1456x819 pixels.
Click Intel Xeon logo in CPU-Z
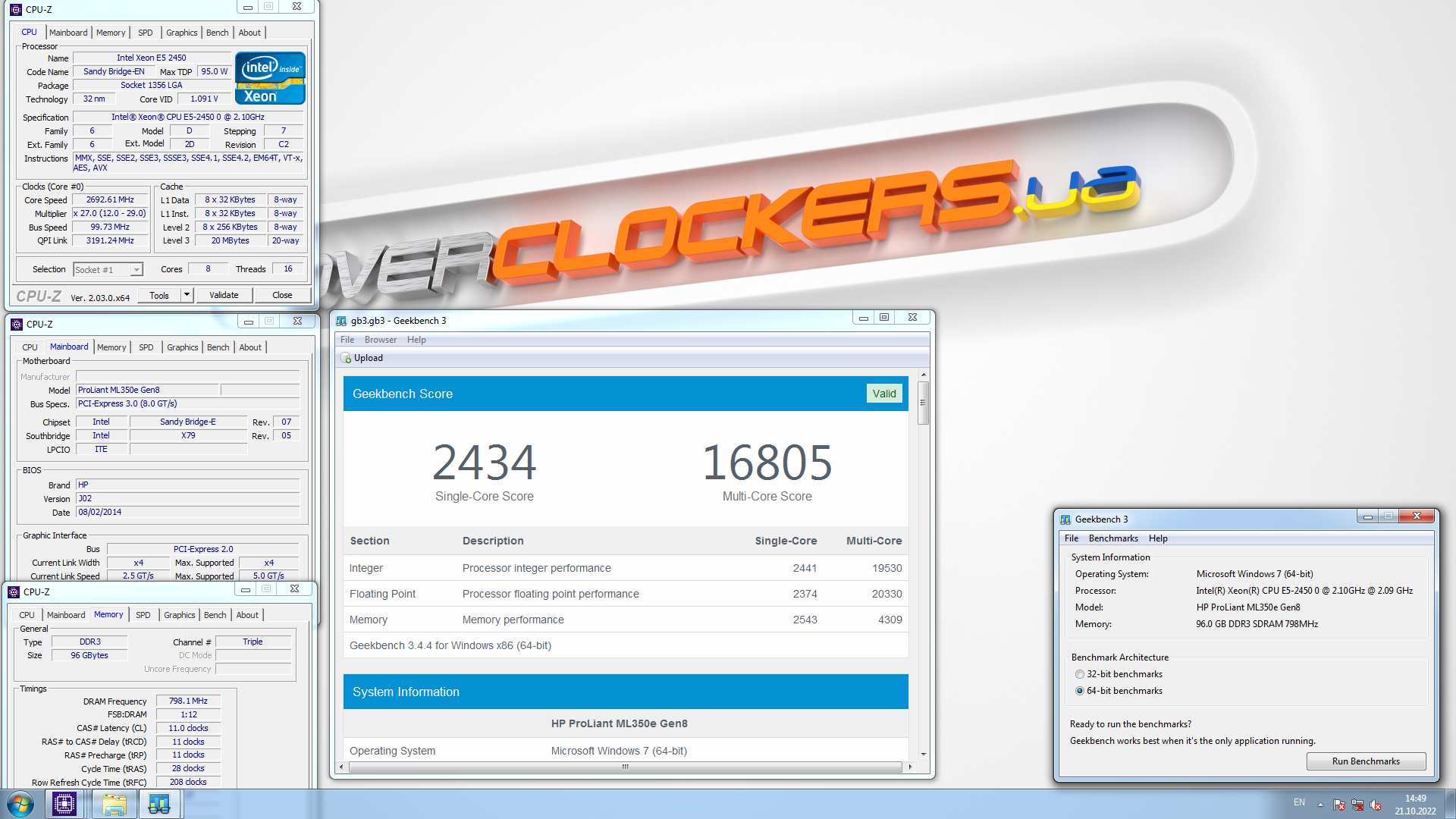[x=270, y=78]
